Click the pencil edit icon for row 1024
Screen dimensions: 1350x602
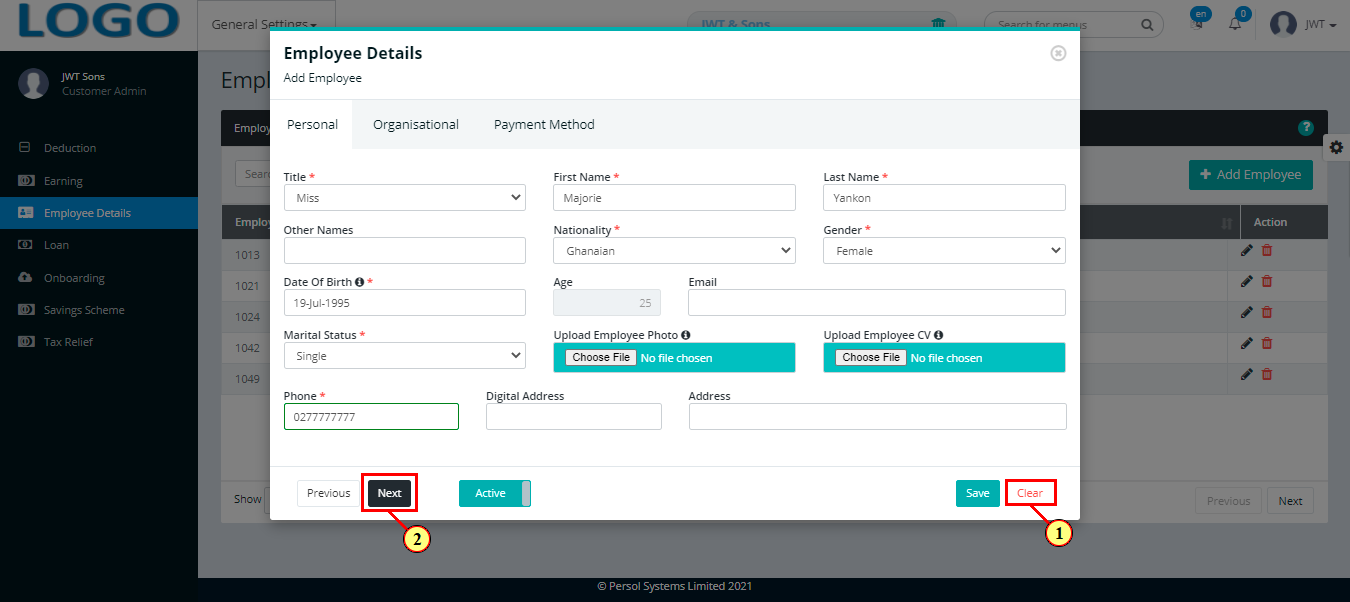(1246, 313)
